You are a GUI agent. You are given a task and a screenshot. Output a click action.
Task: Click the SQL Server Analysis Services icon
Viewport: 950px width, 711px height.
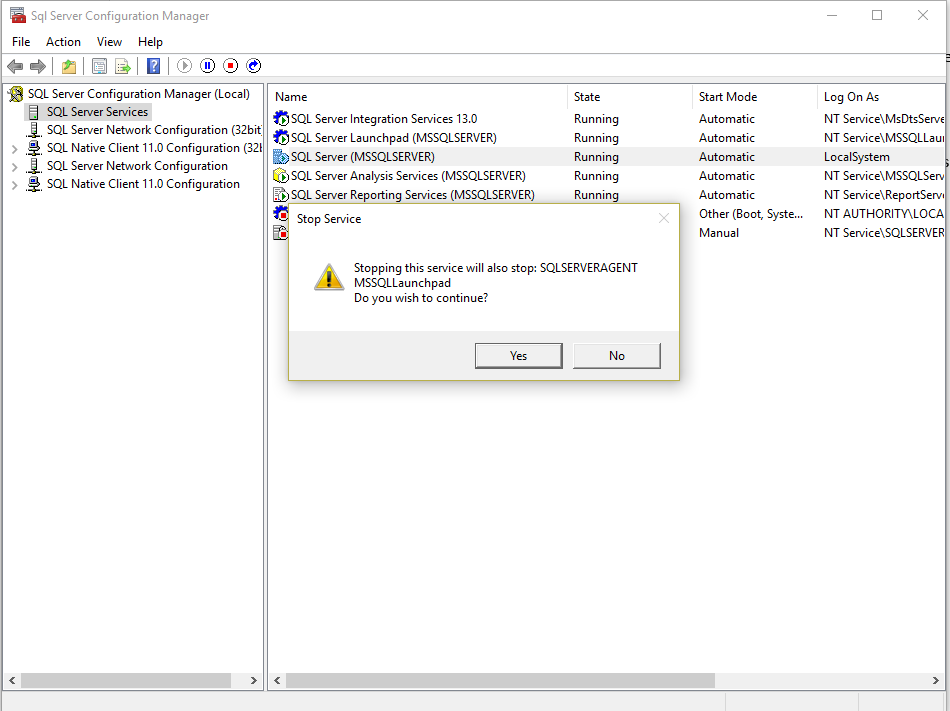281,176
